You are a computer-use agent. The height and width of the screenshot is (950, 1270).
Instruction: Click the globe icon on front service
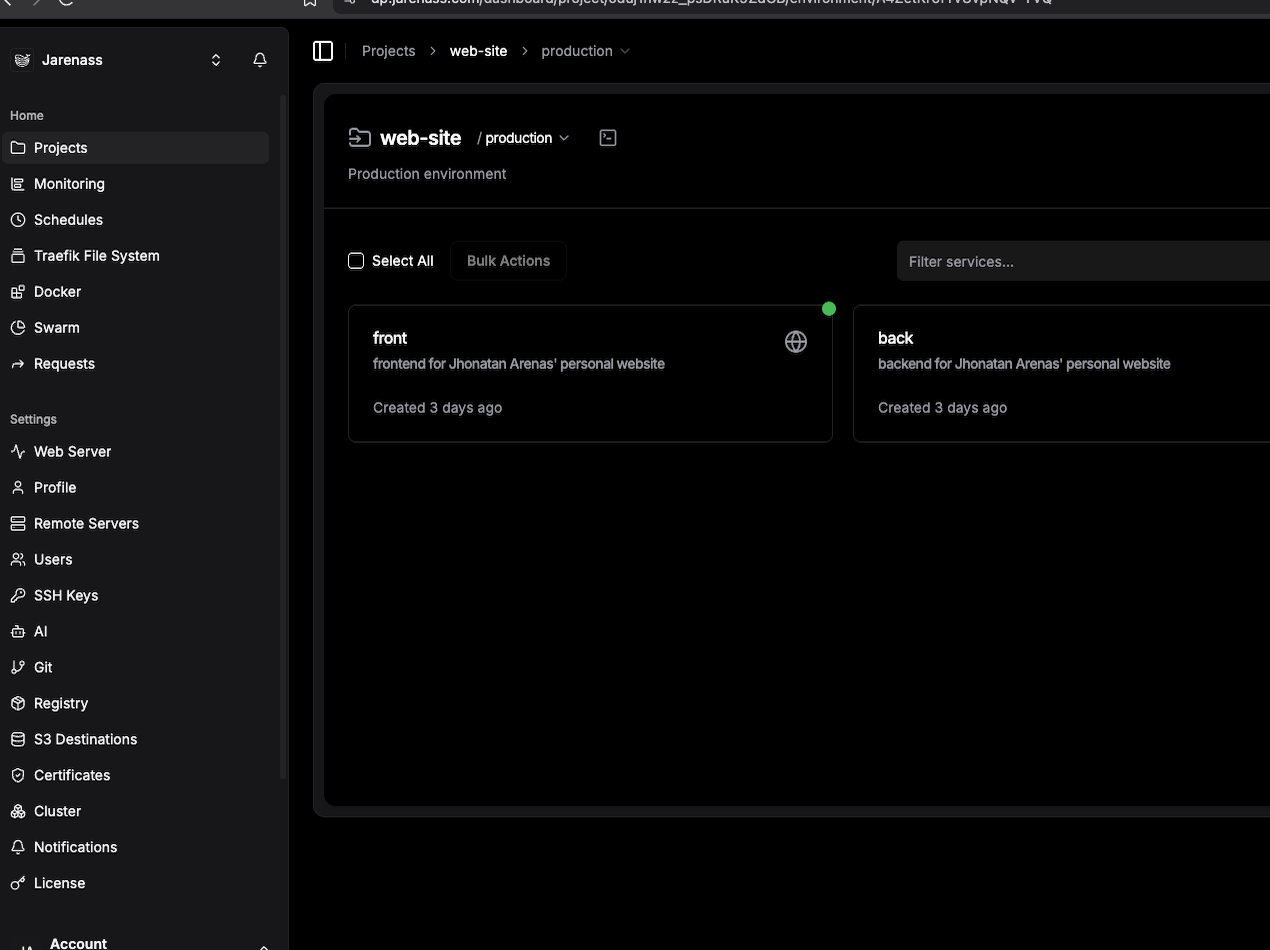(x=796, y=342)
